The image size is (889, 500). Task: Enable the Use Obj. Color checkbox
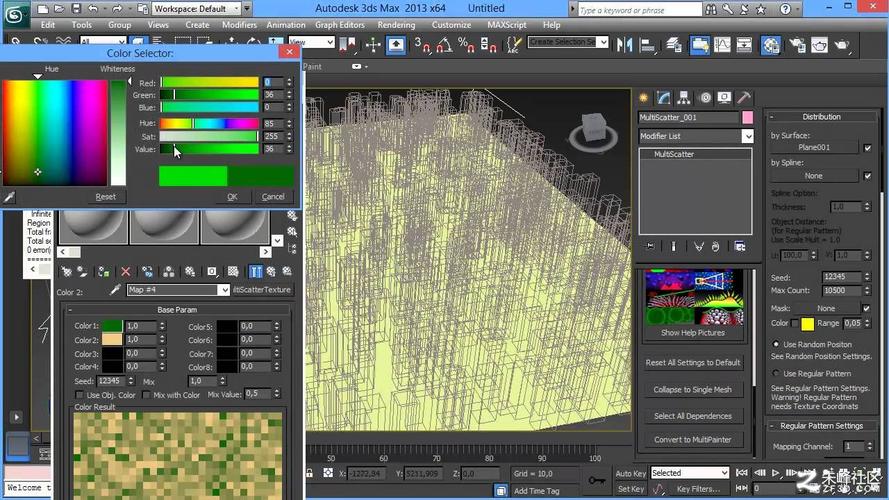[80, 395]
